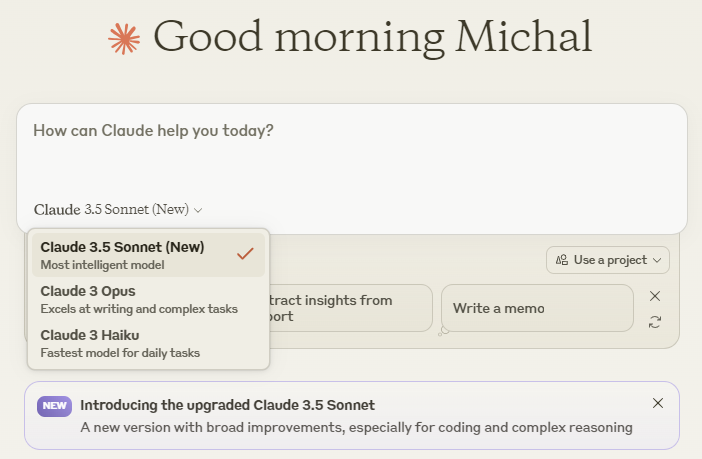
Task: Click the Good morning Michal greeting
Action: pyautogui.click(x=372, y=37)
